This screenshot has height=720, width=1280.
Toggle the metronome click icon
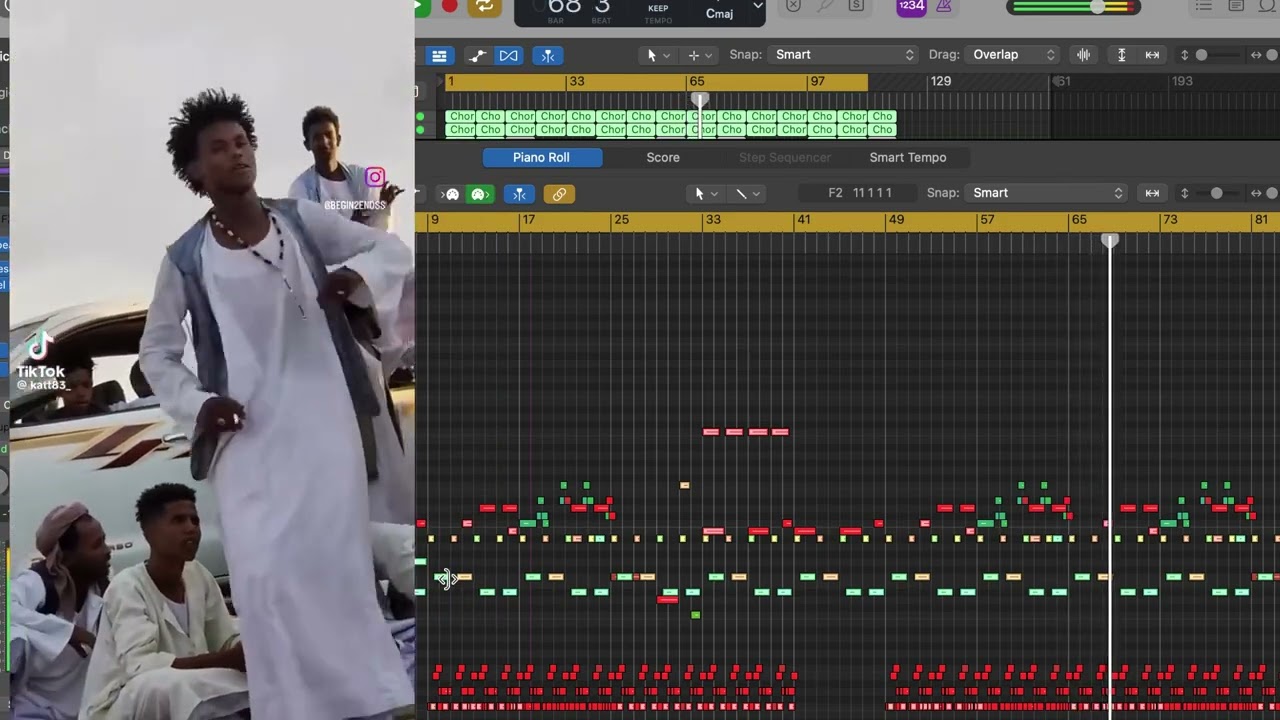[x=942, y=7]
